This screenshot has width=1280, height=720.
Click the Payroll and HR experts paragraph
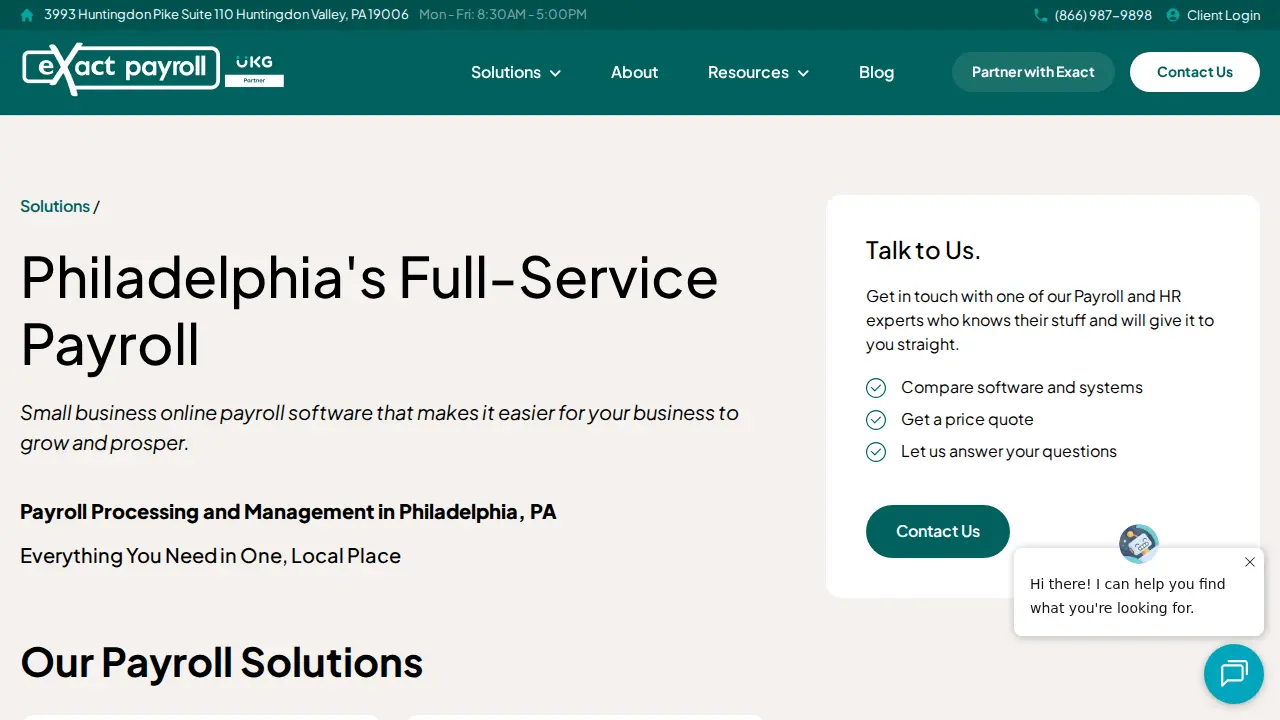coord(1040,320)
